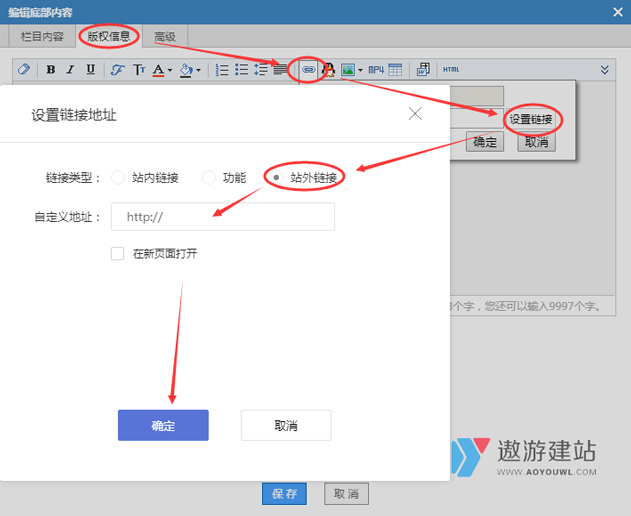Viewport: 631px width, 516px height.
Task: Select the 站外链接 radio option
Action: click(x=276, y=178)
